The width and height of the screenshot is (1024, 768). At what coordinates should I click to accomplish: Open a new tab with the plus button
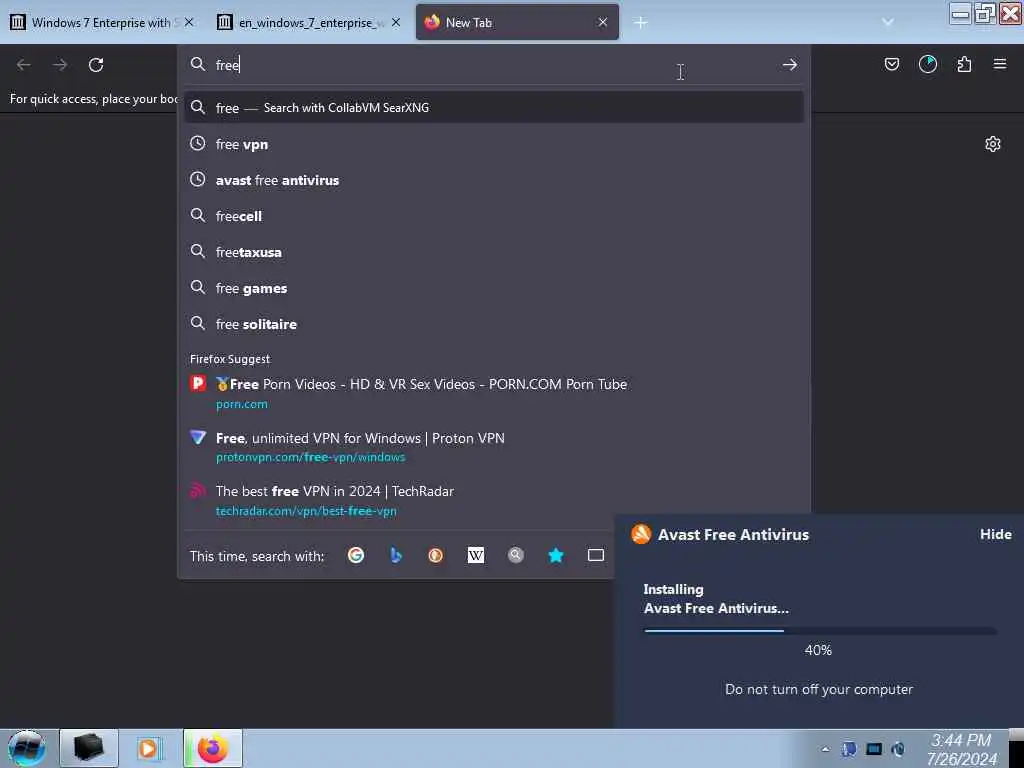(641, 23)
